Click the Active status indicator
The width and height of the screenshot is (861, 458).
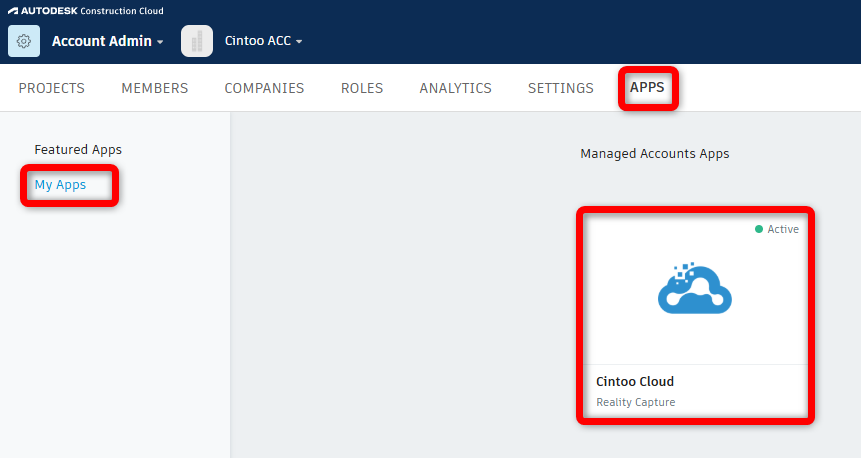(x=777, y=229)
